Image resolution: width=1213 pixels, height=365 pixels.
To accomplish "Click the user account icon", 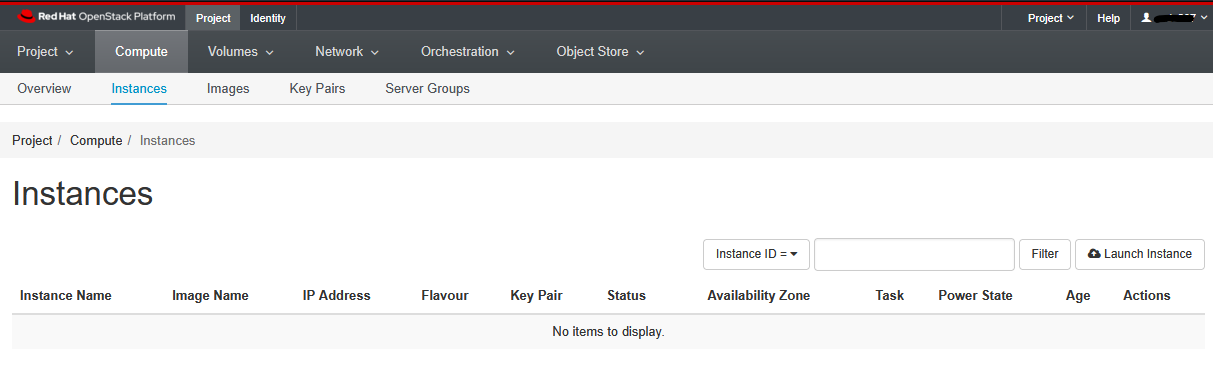I will 1146,18.
